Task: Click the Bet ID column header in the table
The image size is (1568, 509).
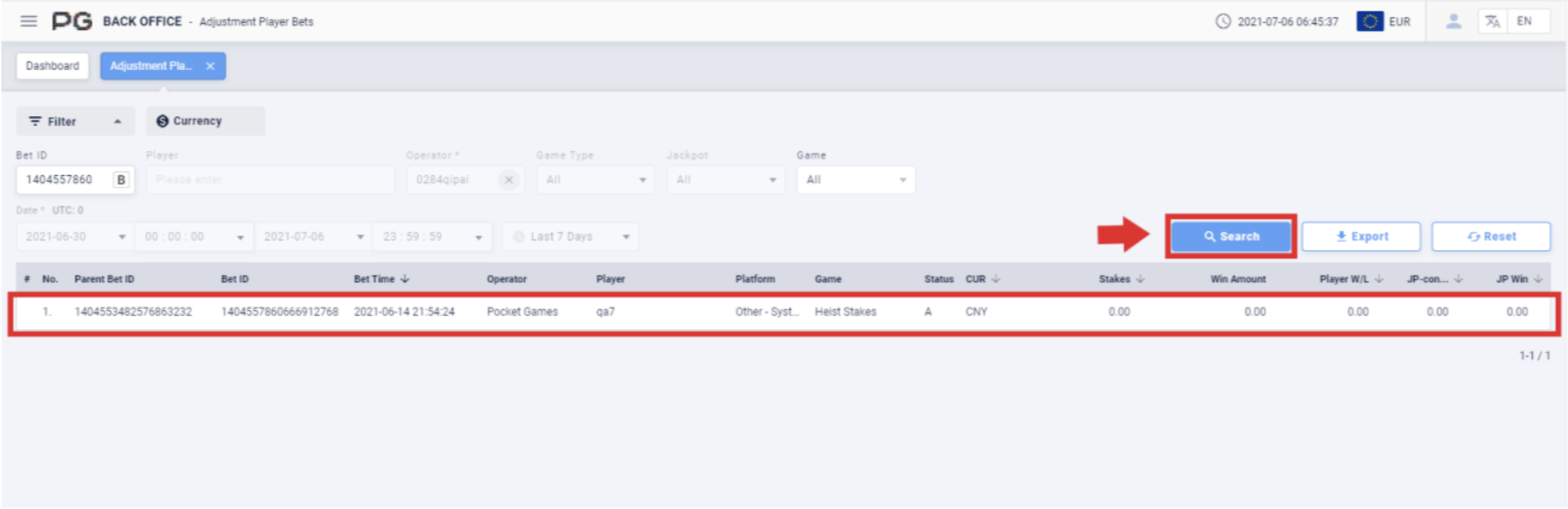Action: tap(235, 280)
